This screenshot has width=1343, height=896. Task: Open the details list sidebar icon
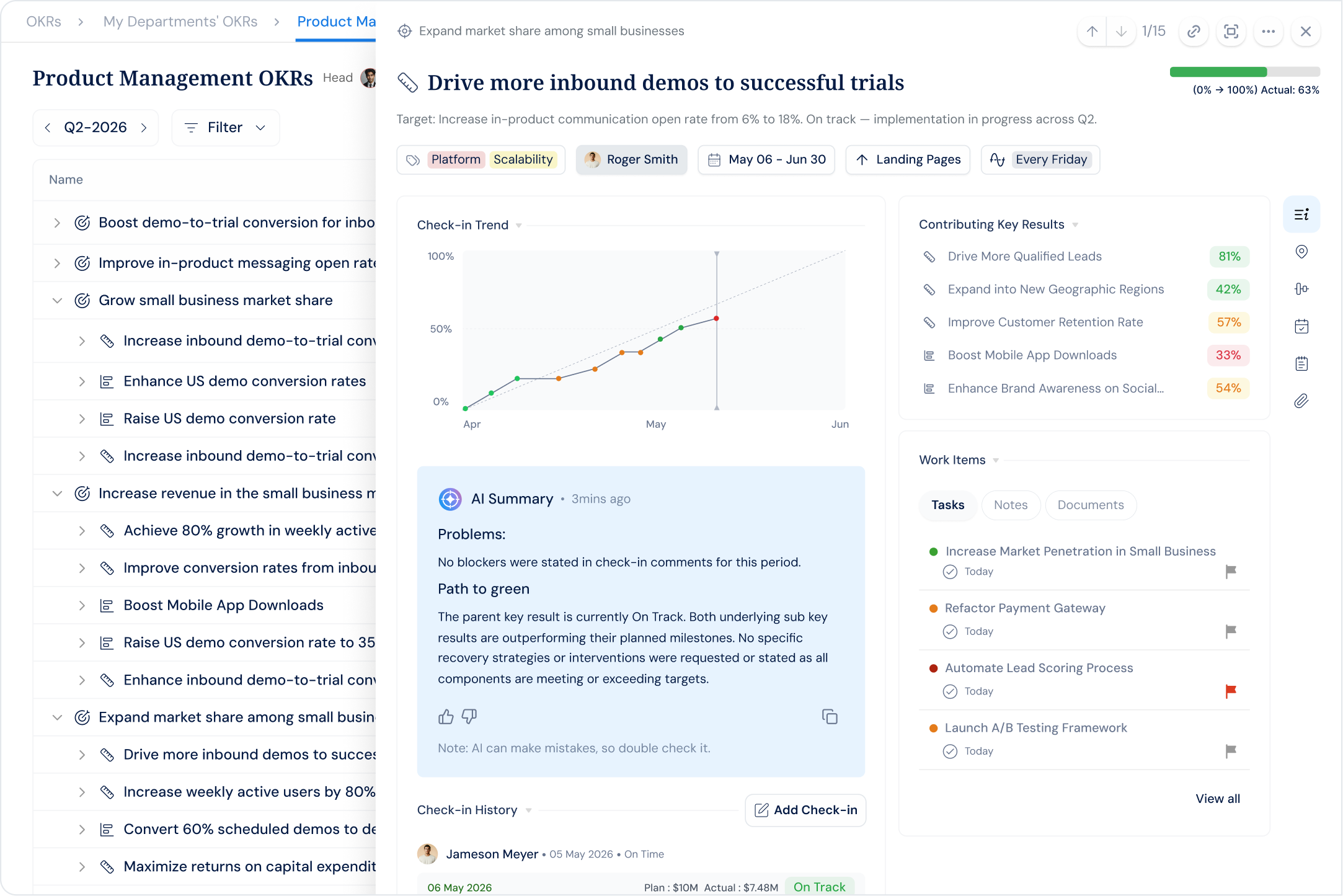point(1301,215)
